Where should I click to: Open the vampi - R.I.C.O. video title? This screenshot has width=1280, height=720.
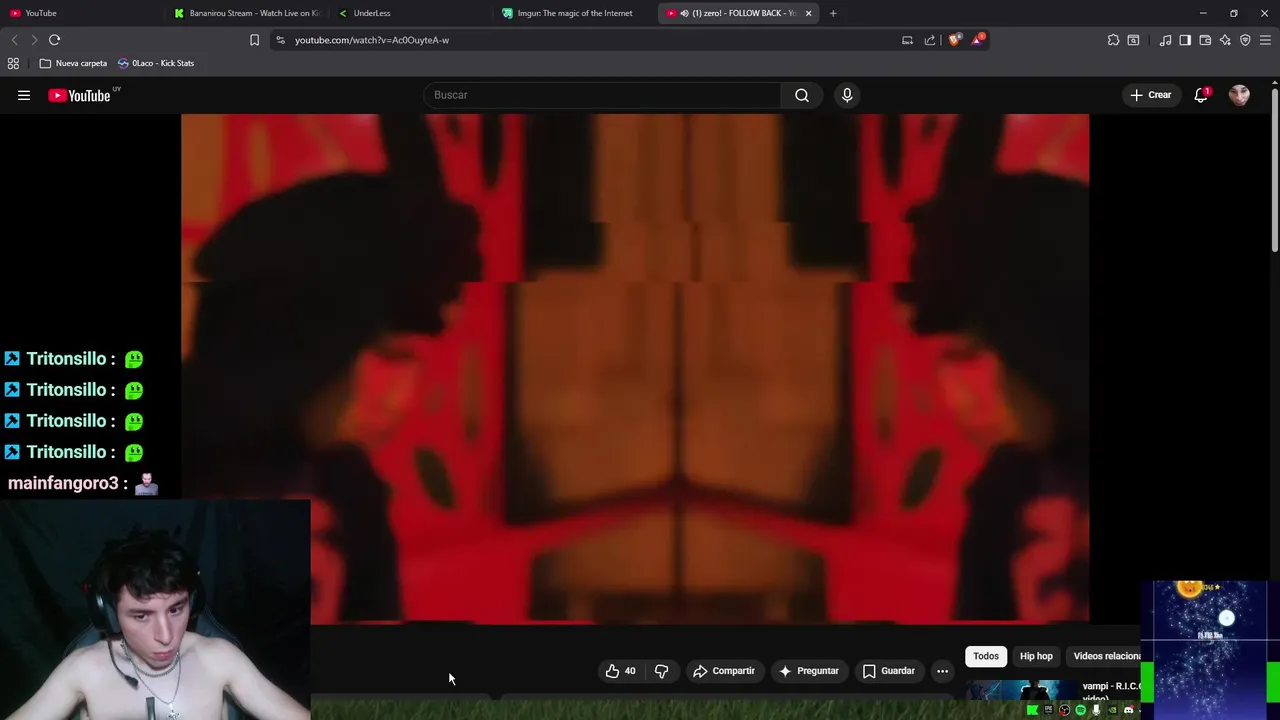coord(1111,692)
